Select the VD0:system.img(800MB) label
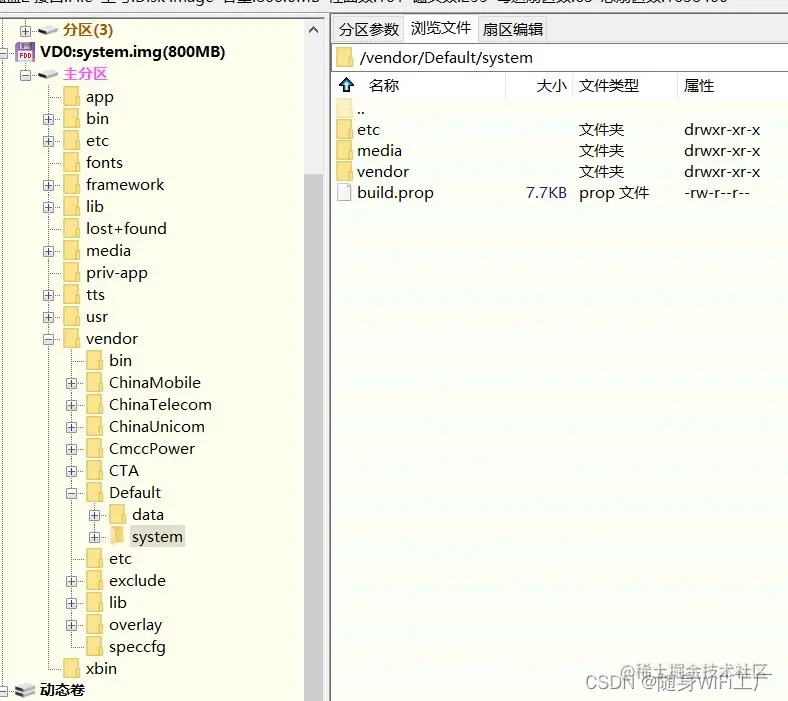 click(x=132, y=52)
